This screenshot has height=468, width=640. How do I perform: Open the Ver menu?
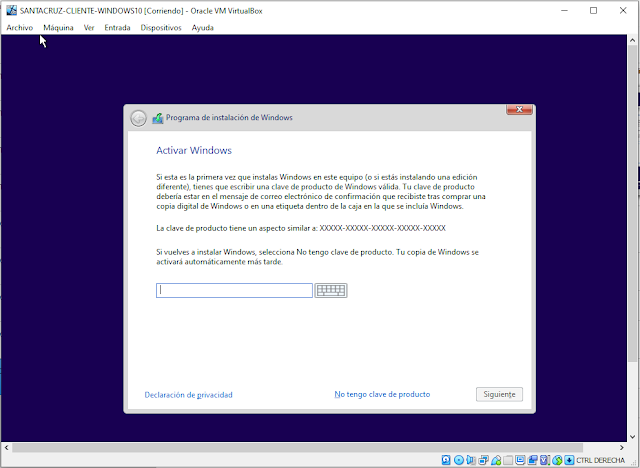click(x=89, y=28)
